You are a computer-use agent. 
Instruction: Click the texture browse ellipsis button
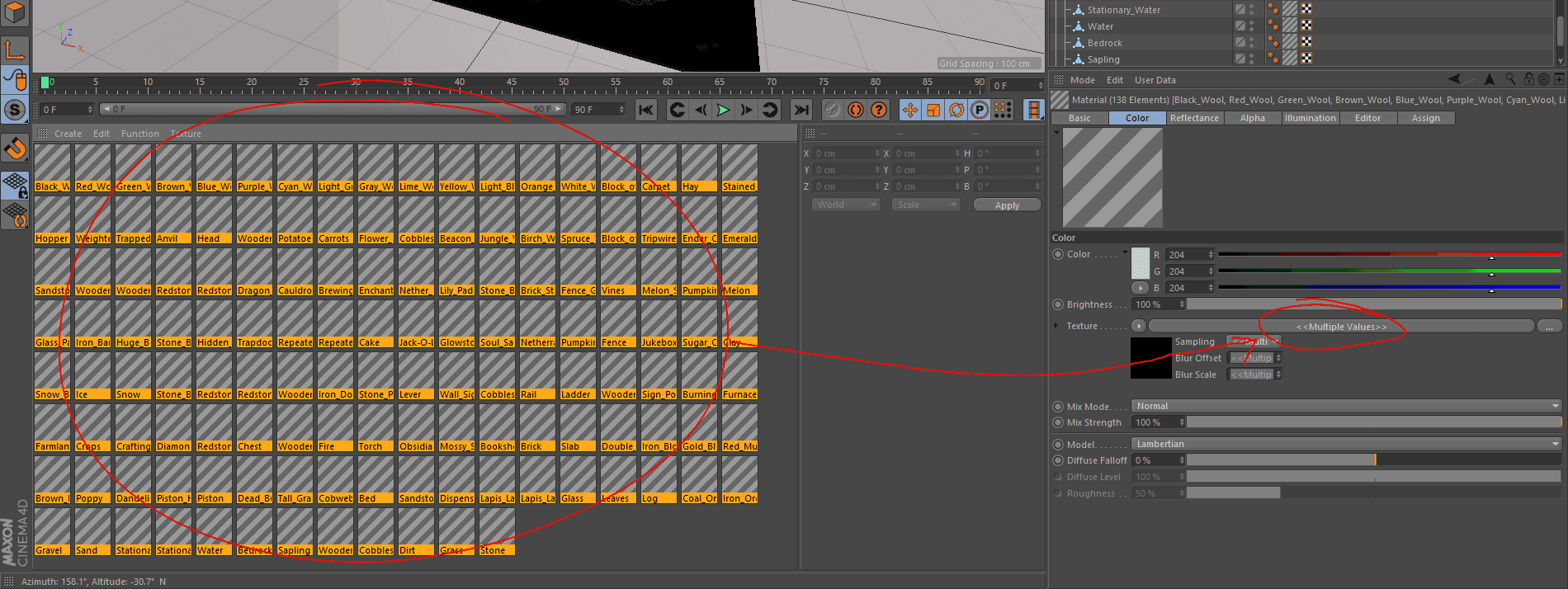[1549, 327]
